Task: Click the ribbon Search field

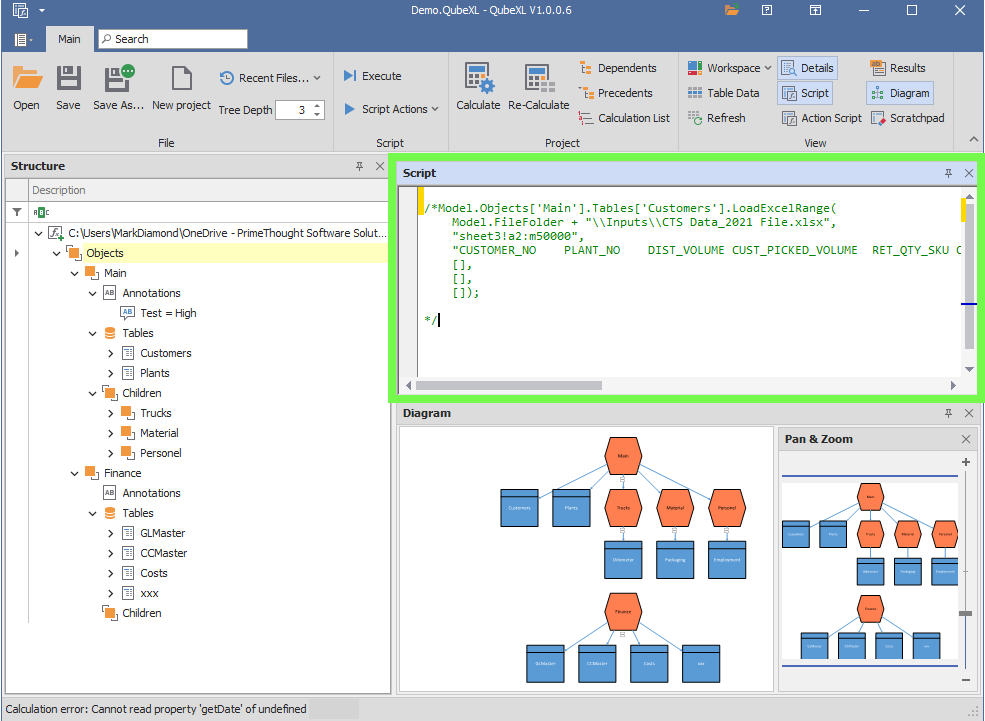Action: (172, 39)
